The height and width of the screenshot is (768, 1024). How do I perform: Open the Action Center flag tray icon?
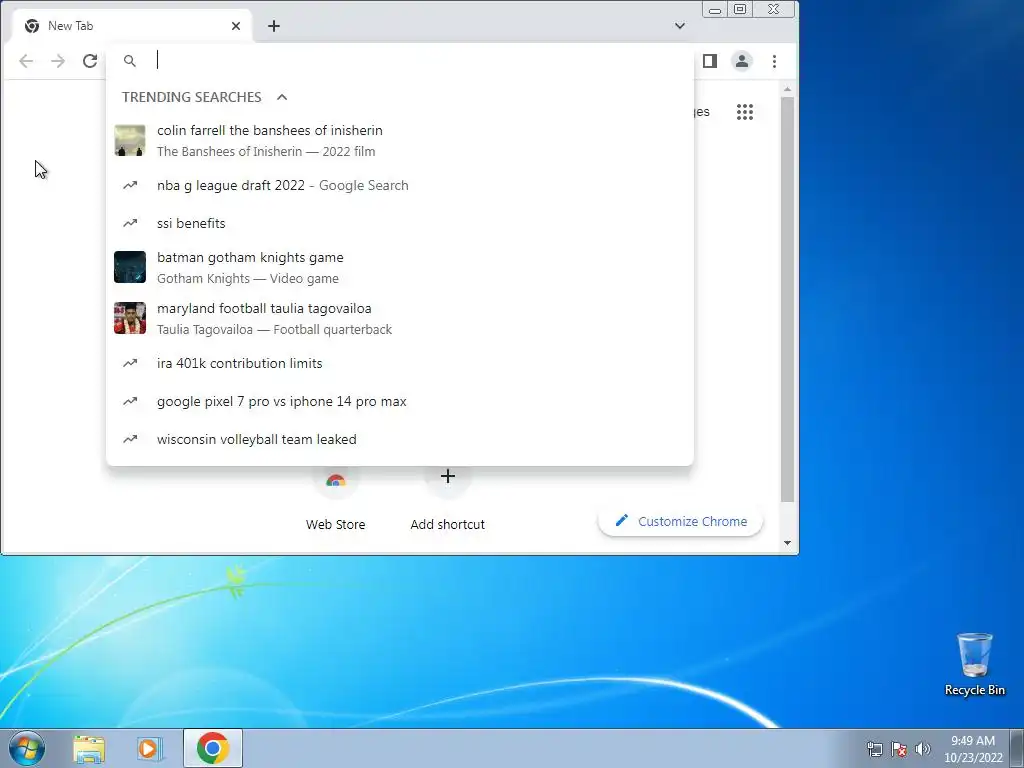(899, 749)
